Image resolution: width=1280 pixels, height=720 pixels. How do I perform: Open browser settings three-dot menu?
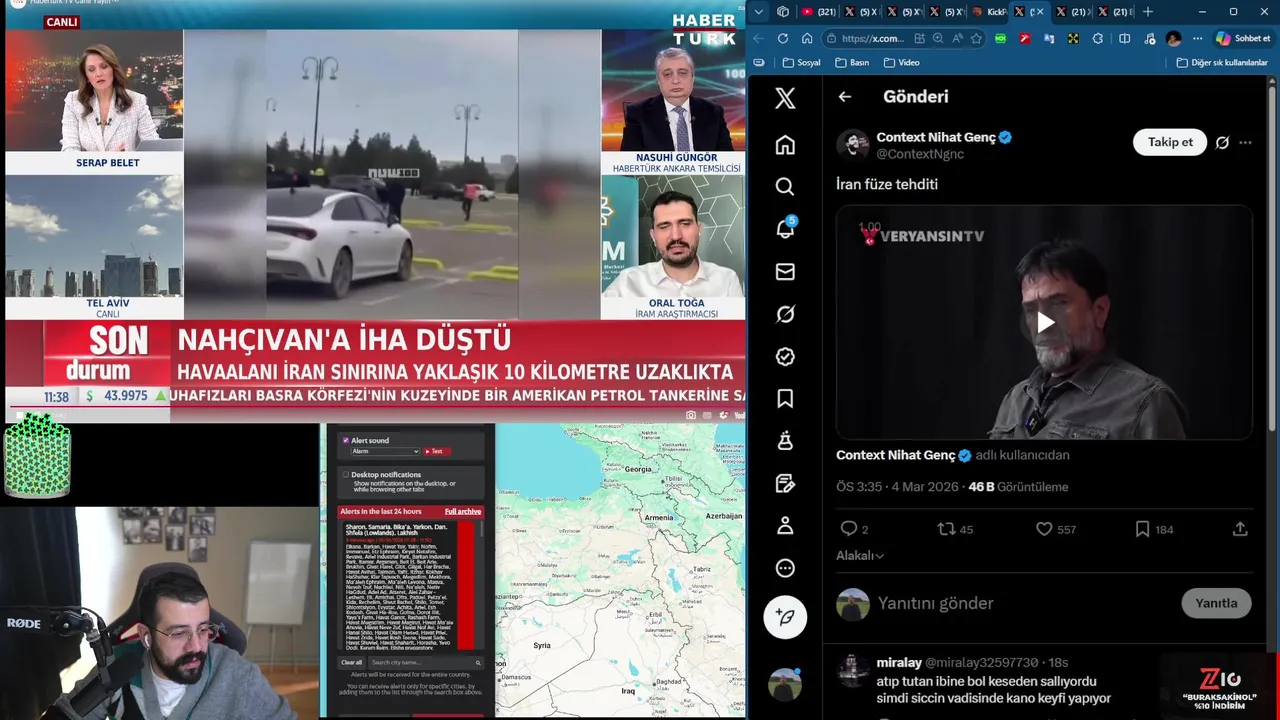click(x=1197, y=38)
